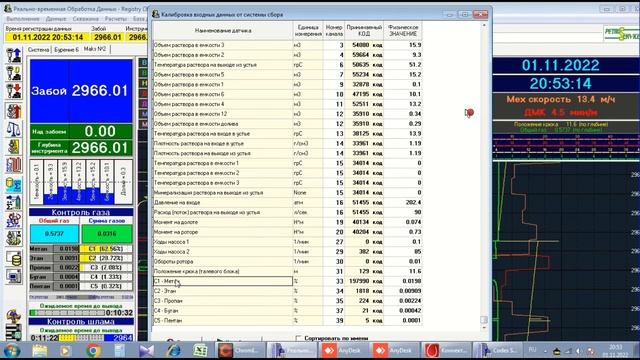The width and height of the screenshot is (640, 360).
Task: Click the Контроль шлама header
Action: click(81, 322)
